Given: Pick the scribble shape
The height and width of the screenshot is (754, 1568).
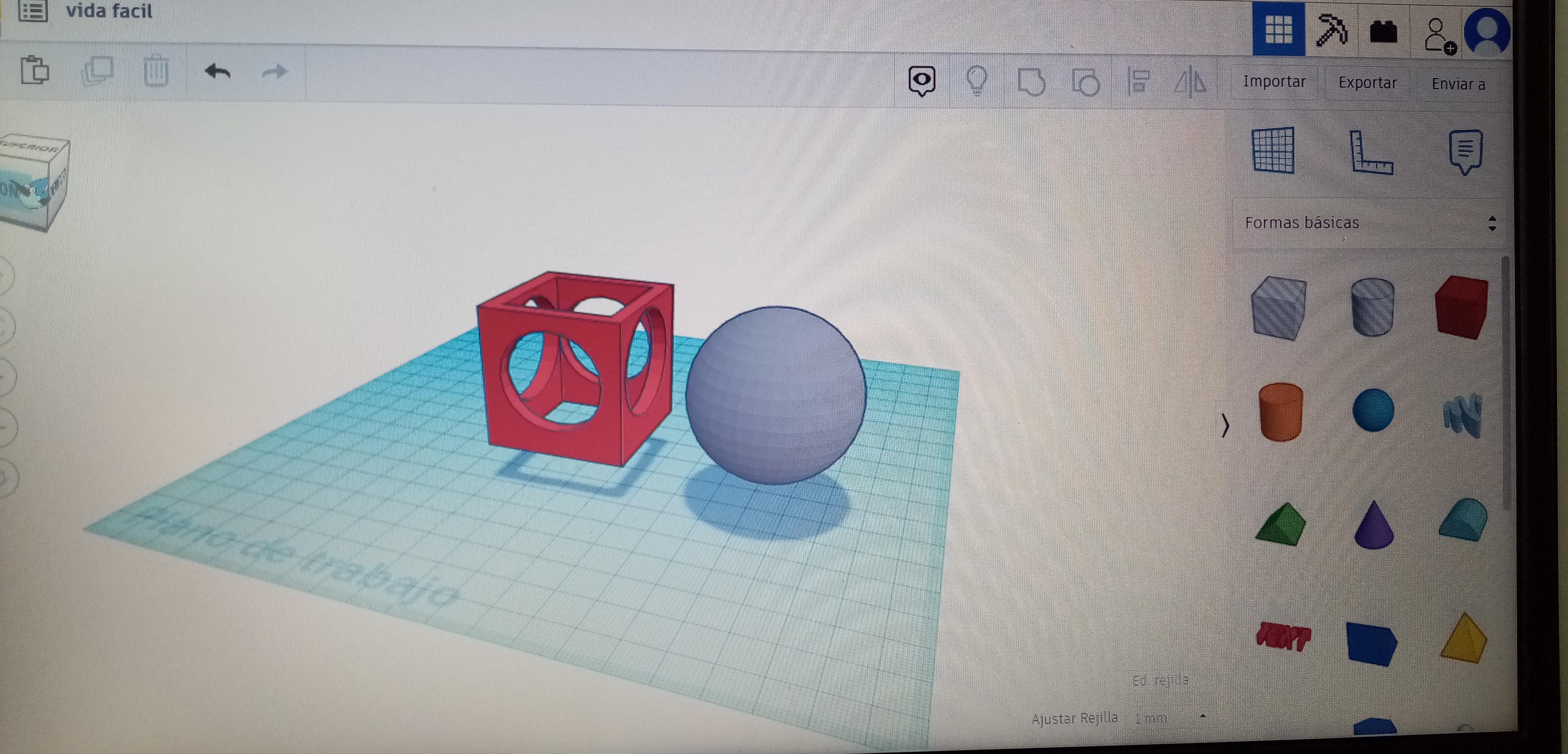Looking at the screenshot, I should pyautogui.click(x=1463, y=415).
